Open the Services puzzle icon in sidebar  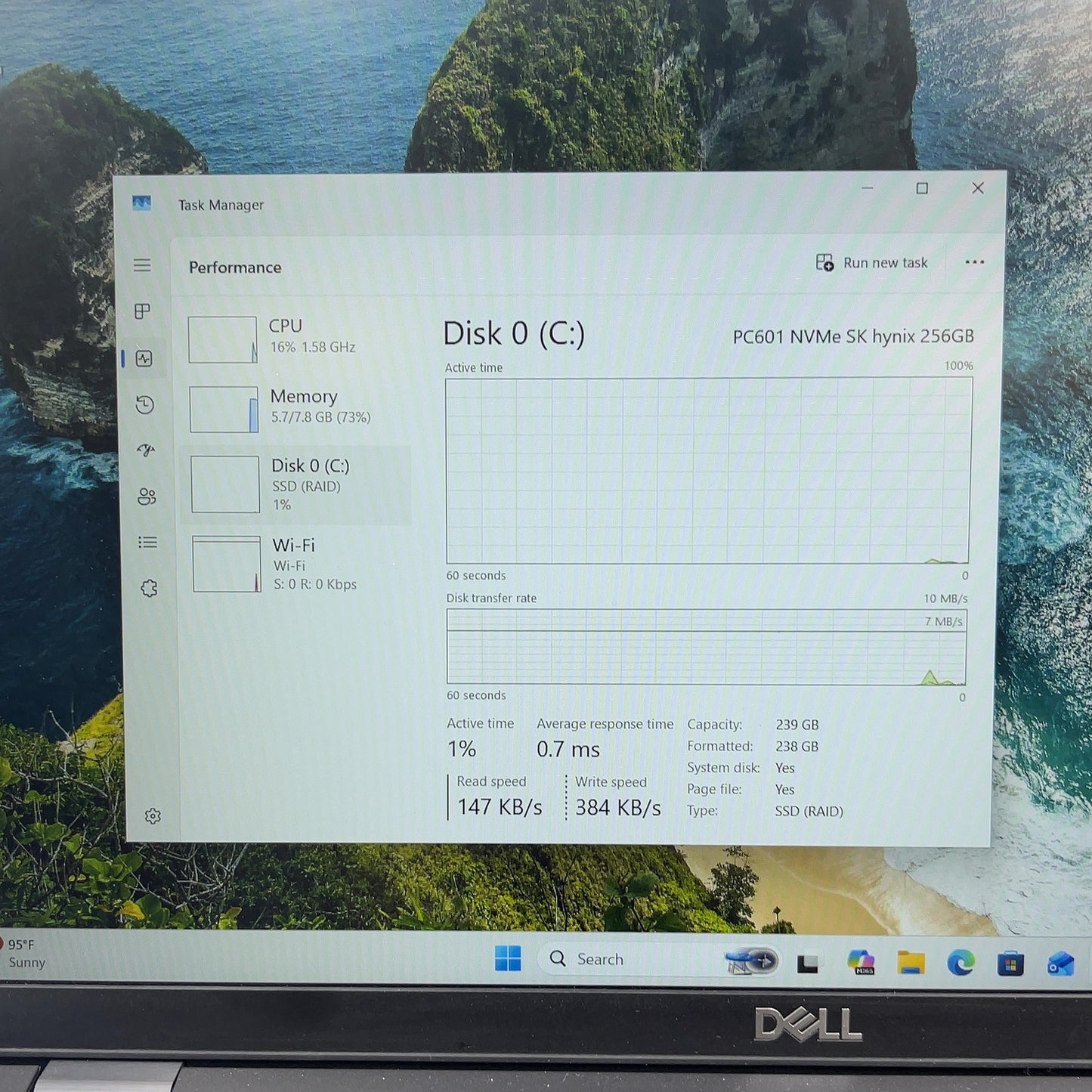[149, 588]
